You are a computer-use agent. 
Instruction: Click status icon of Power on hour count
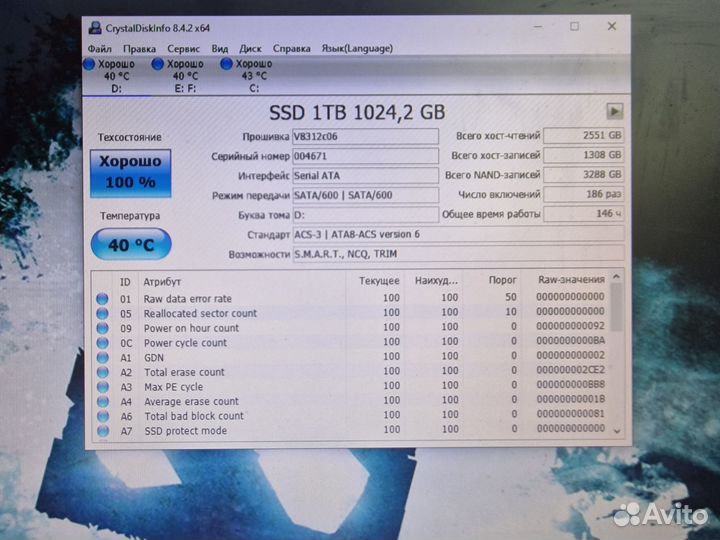tap(102, 328)
